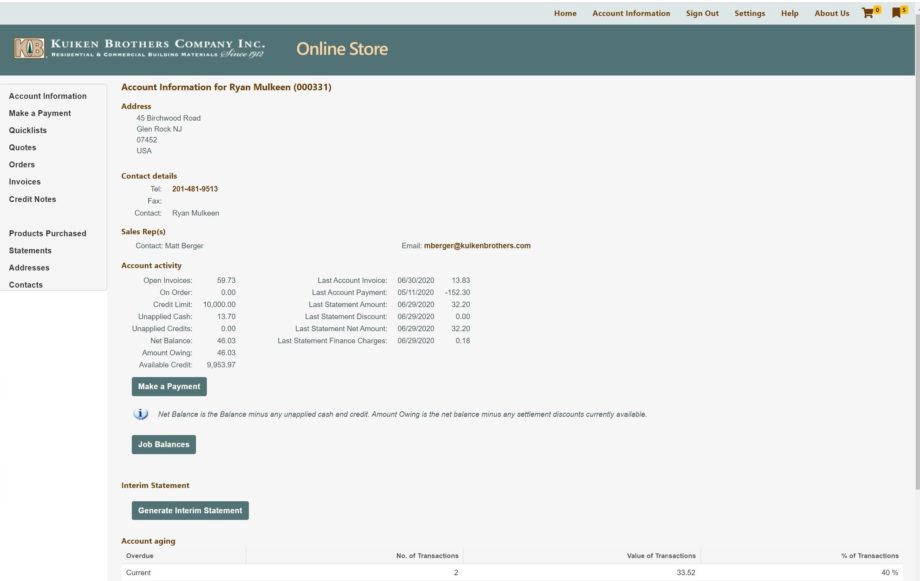920x581 pixels.
Task: Click the Make a Payment button
Action: [x=169, y=386]
